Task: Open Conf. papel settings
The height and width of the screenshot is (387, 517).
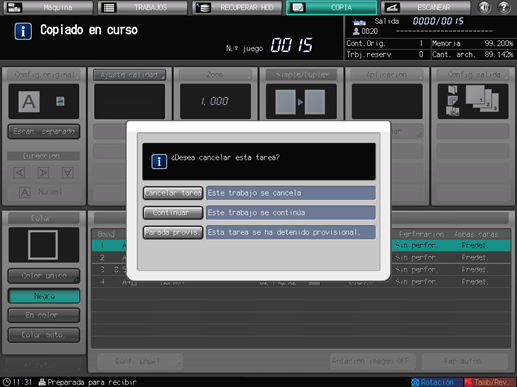Action: click(x=140, y=361)
